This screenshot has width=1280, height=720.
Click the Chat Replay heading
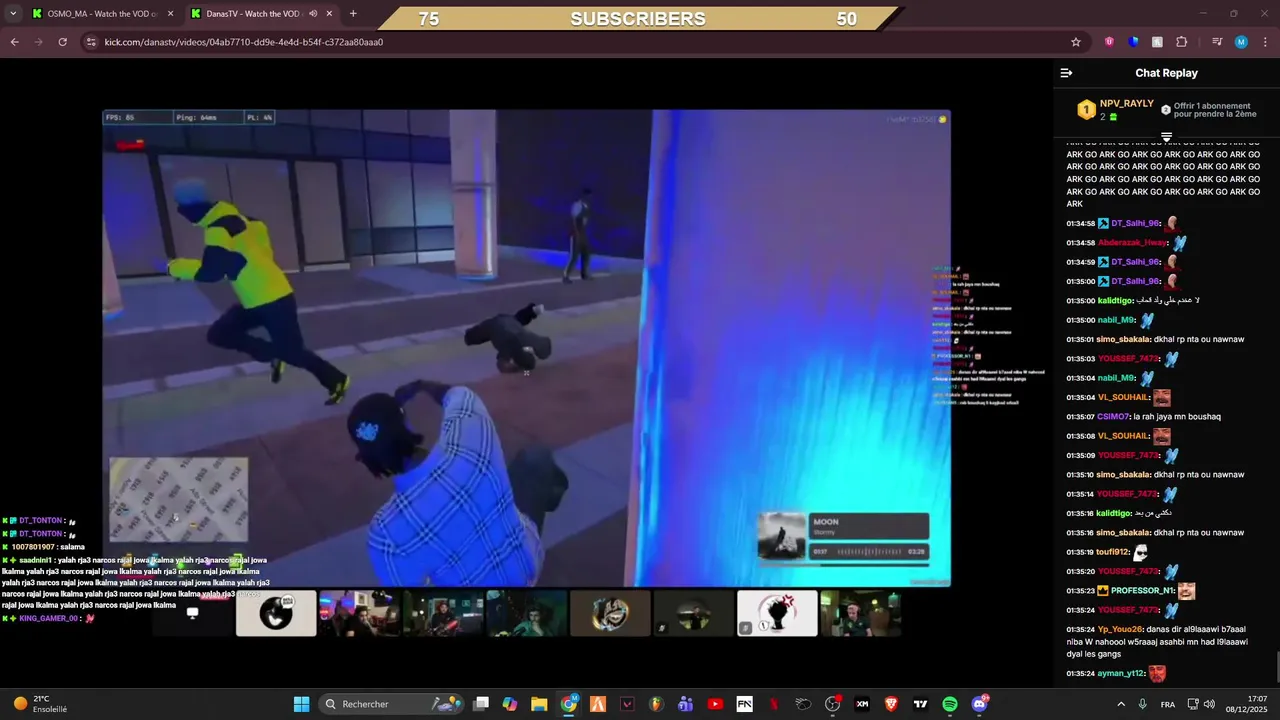point(1166,73)
